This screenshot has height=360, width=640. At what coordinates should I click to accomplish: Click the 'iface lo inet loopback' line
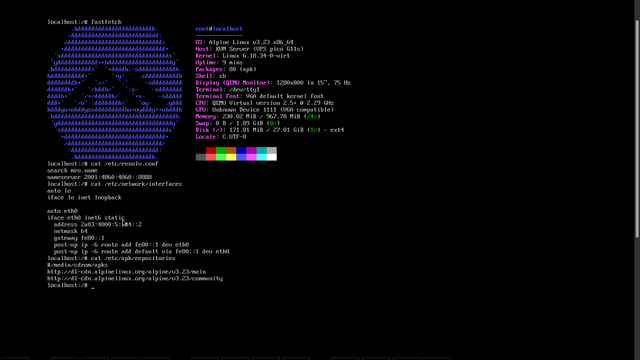(x=84, y=198)
